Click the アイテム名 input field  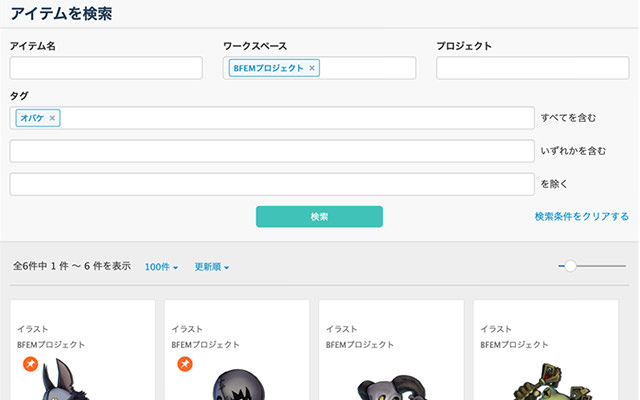tap(106, 68)
